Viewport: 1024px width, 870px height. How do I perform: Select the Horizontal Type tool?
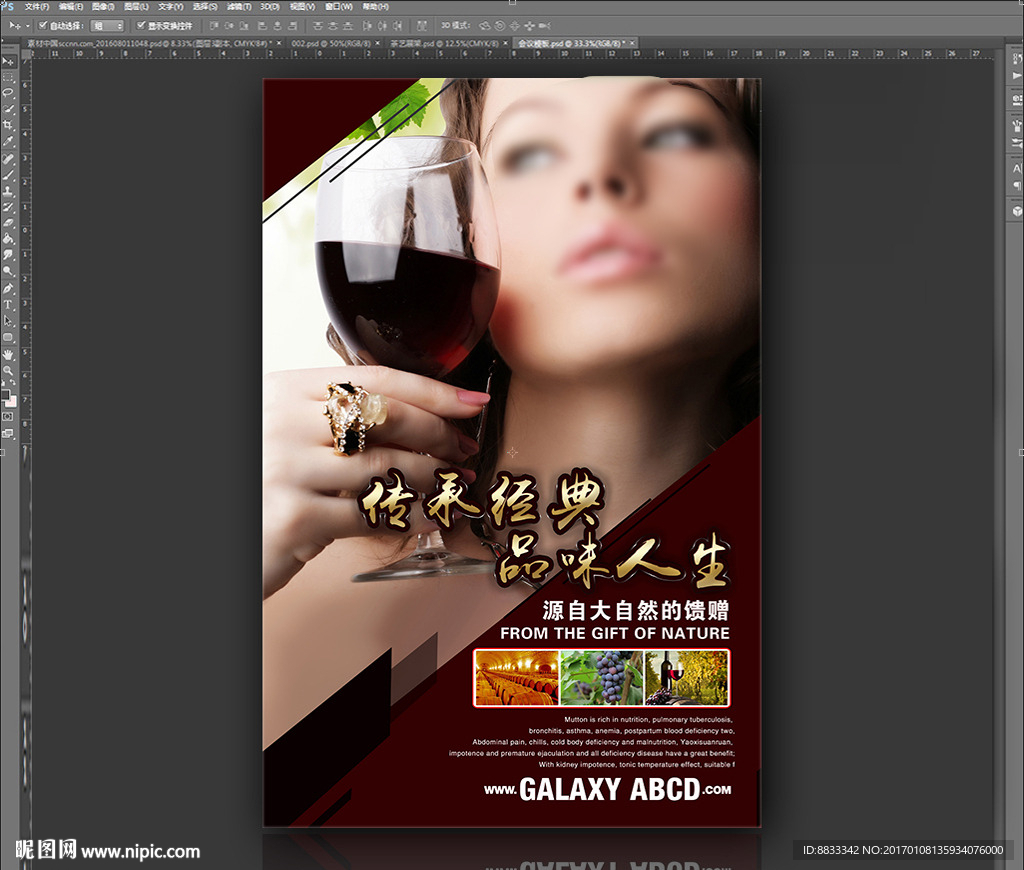pos(8,304)
